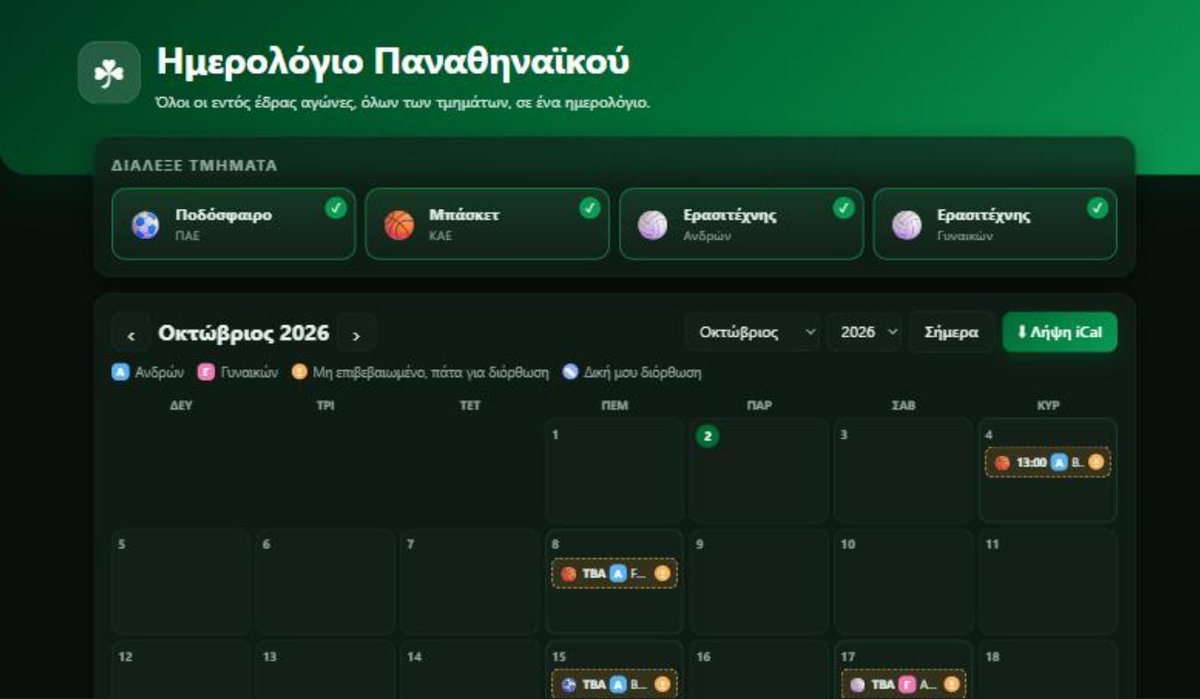Uncheck the Μπάσκετ ΚΑΕ checkmark
The height and width of the screenshot is (699, 1200).
[x=590, y=208]
